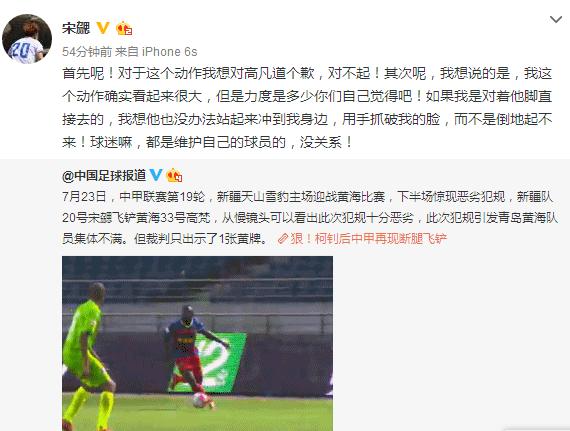Open the 狠!柯钊后中甲再现新腿飞铲 video link
The image size is (570, 431).
click(x=368, y=239)
